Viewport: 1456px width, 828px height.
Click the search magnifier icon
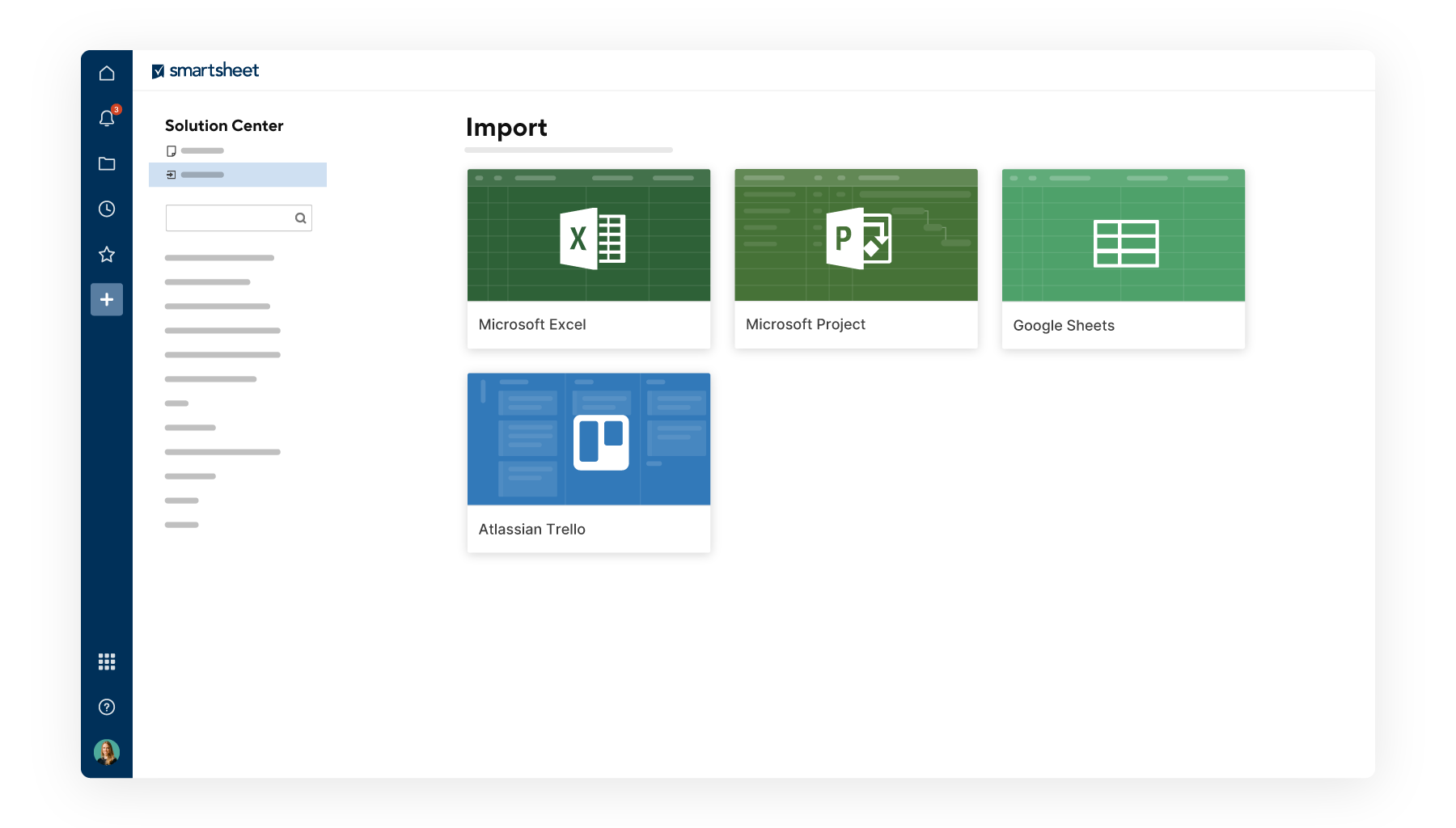click(300, 218)
